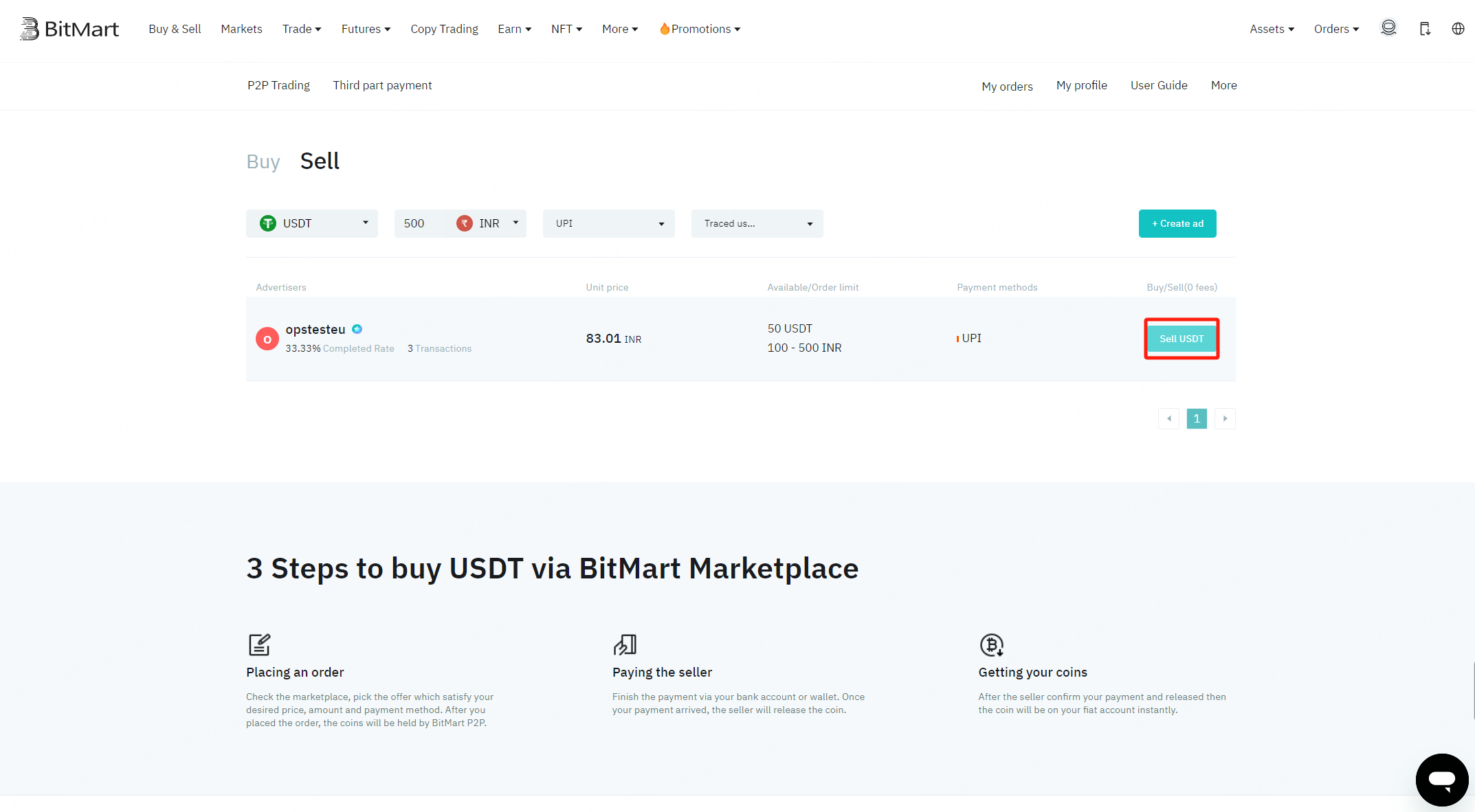Open More in P2P sub-navigation
The width and height of the screenshot is (1475, 812).
[1223, 85]
